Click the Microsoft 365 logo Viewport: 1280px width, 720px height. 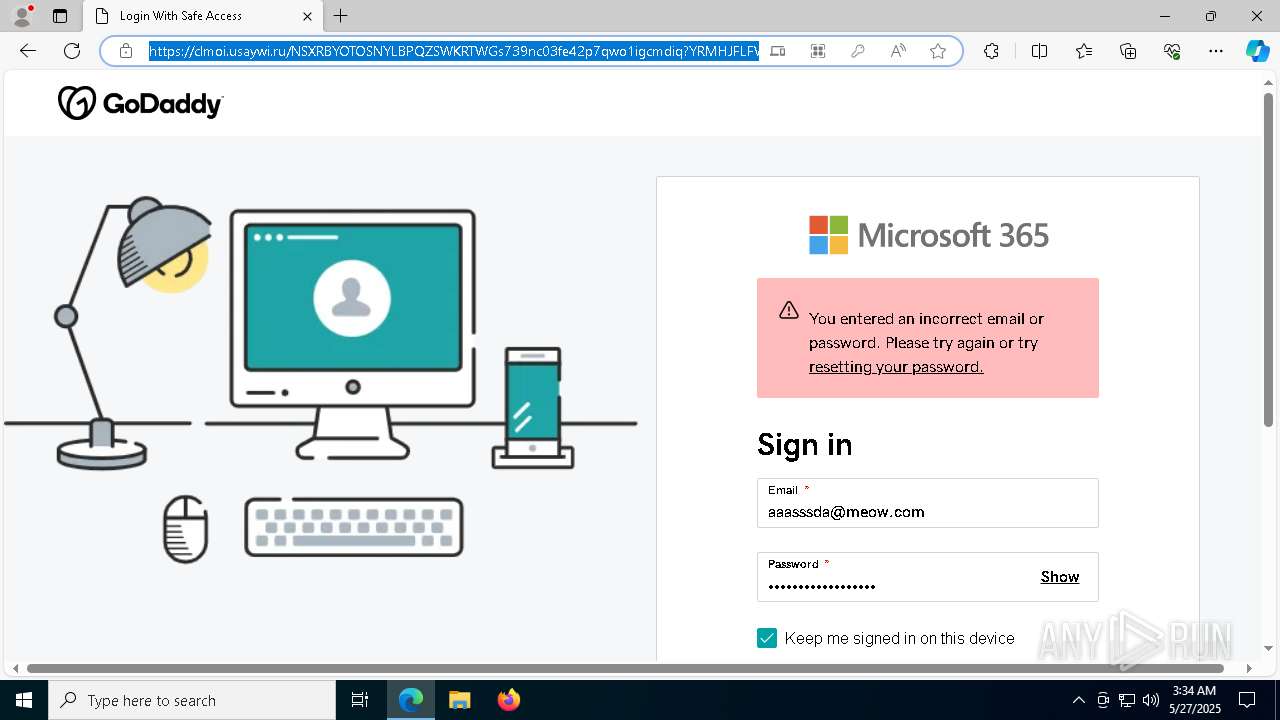tap(928, 235)
